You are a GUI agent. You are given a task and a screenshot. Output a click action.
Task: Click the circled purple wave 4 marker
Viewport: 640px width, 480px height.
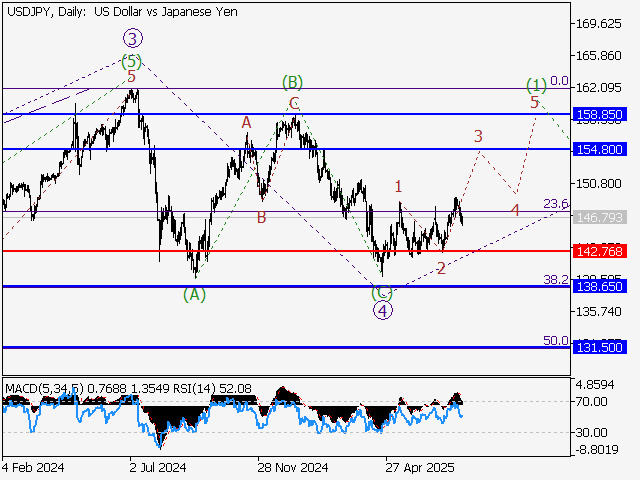382,310
